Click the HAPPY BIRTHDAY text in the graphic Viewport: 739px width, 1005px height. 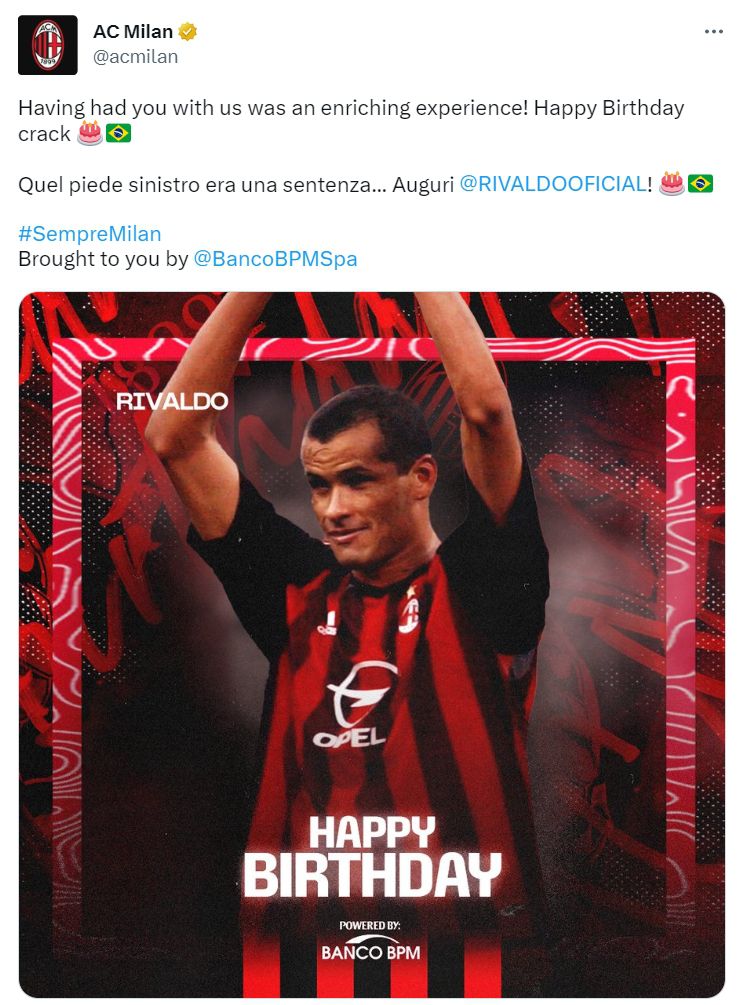(x=371, y=857)
